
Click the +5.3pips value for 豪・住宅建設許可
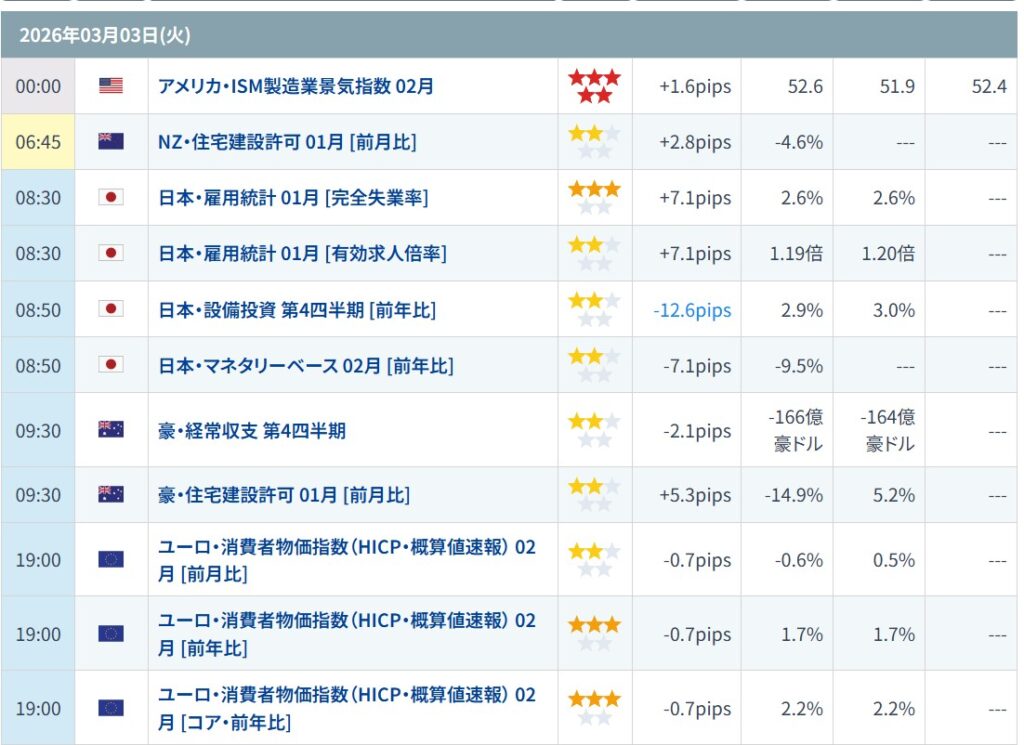click(x=695, y=495)
